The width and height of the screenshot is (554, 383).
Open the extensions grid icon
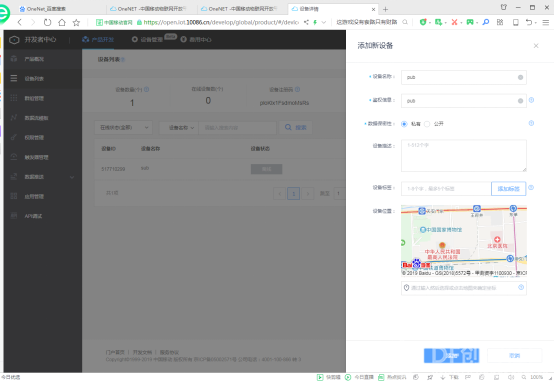pyautogui.click(x=500, y=22)
